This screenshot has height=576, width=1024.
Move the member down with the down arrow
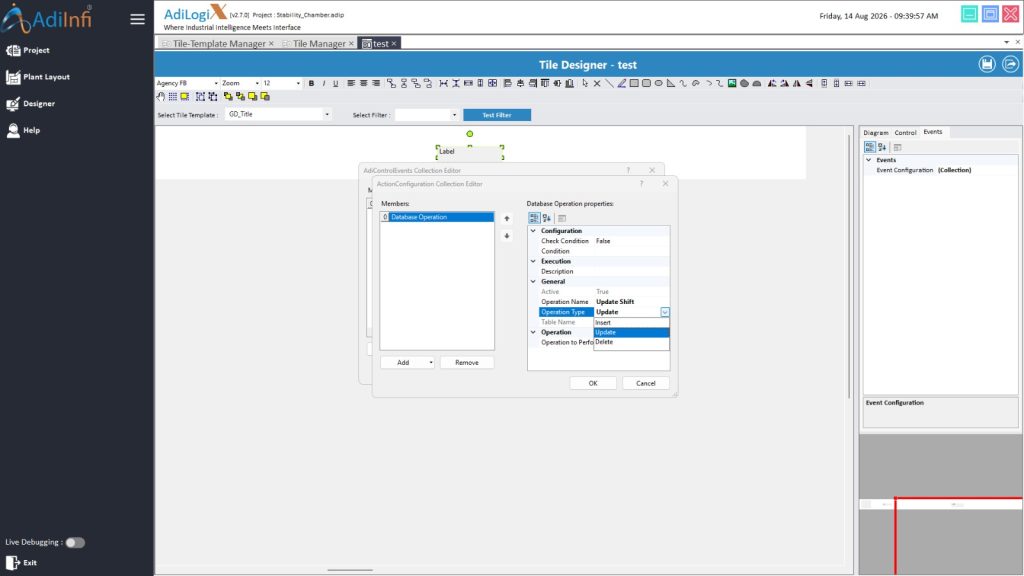pyautogui.click(x=507, y=236)
